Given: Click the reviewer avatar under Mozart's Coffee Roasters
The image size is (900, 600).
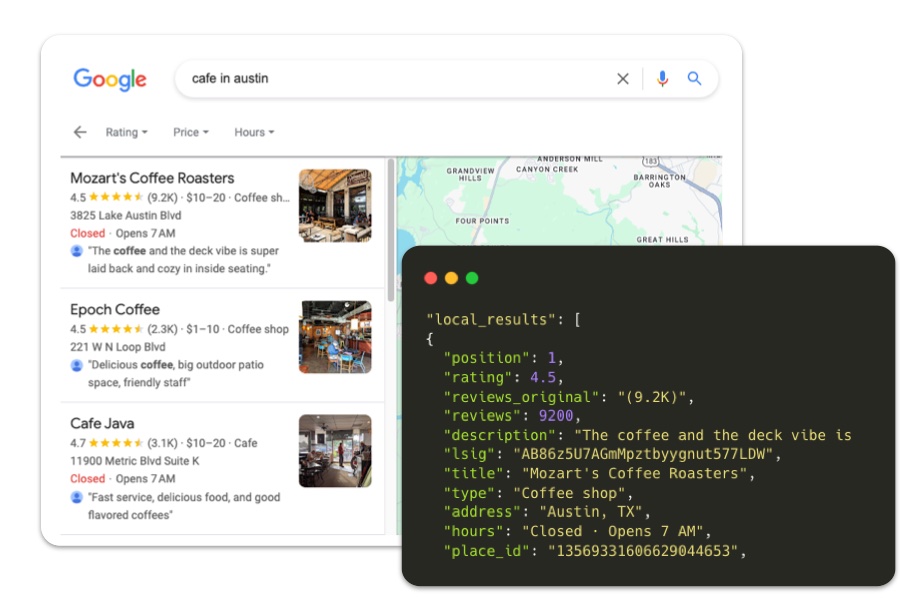Looking at the screenshot, I should coord(75,250).
